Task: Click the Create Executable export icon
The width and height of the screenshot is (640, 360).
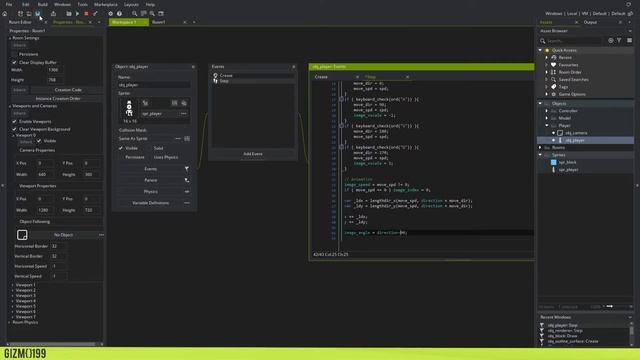Action: tap(53, 14)
